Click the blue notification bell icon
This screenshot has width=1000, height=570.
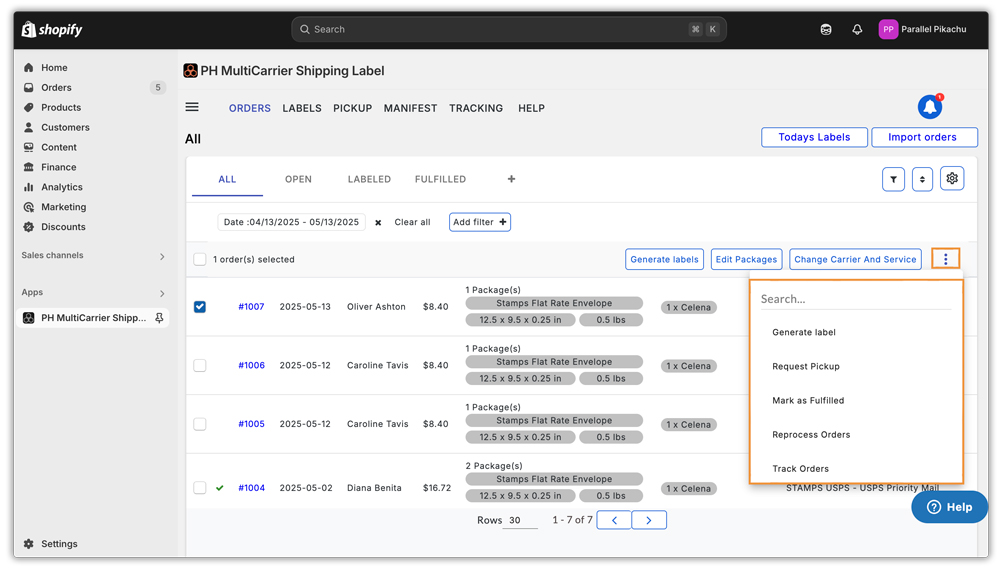point(930,107)
